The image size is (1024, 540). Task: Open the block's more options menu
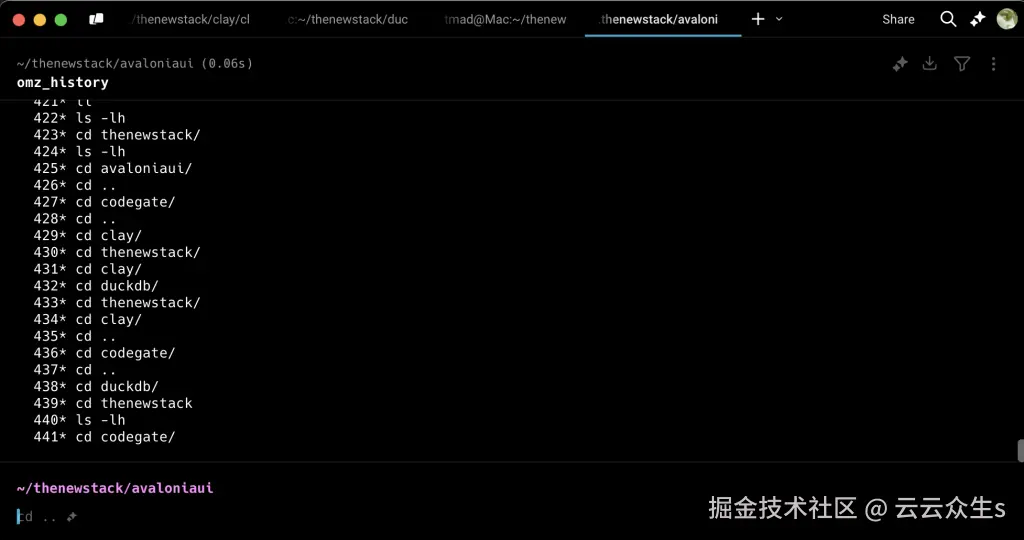993,63
